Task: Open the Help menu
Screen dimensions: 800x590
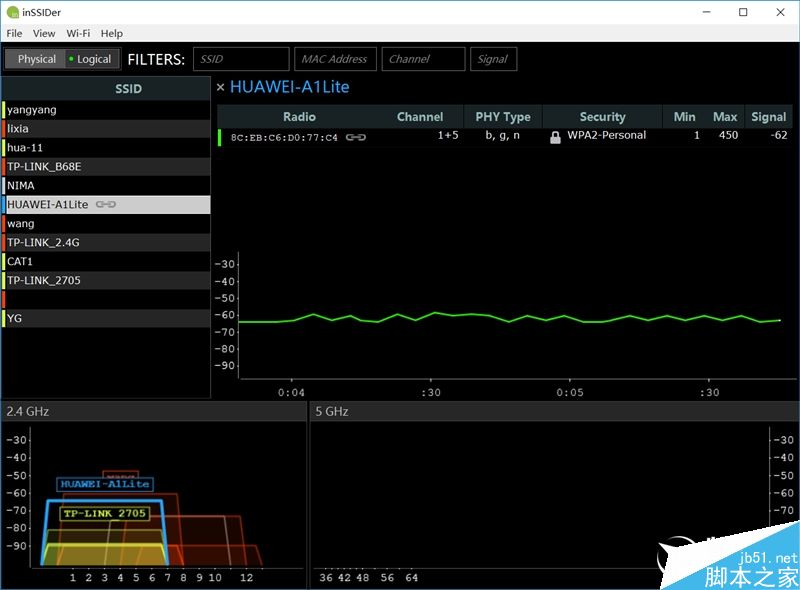Action: pos(112,34)
